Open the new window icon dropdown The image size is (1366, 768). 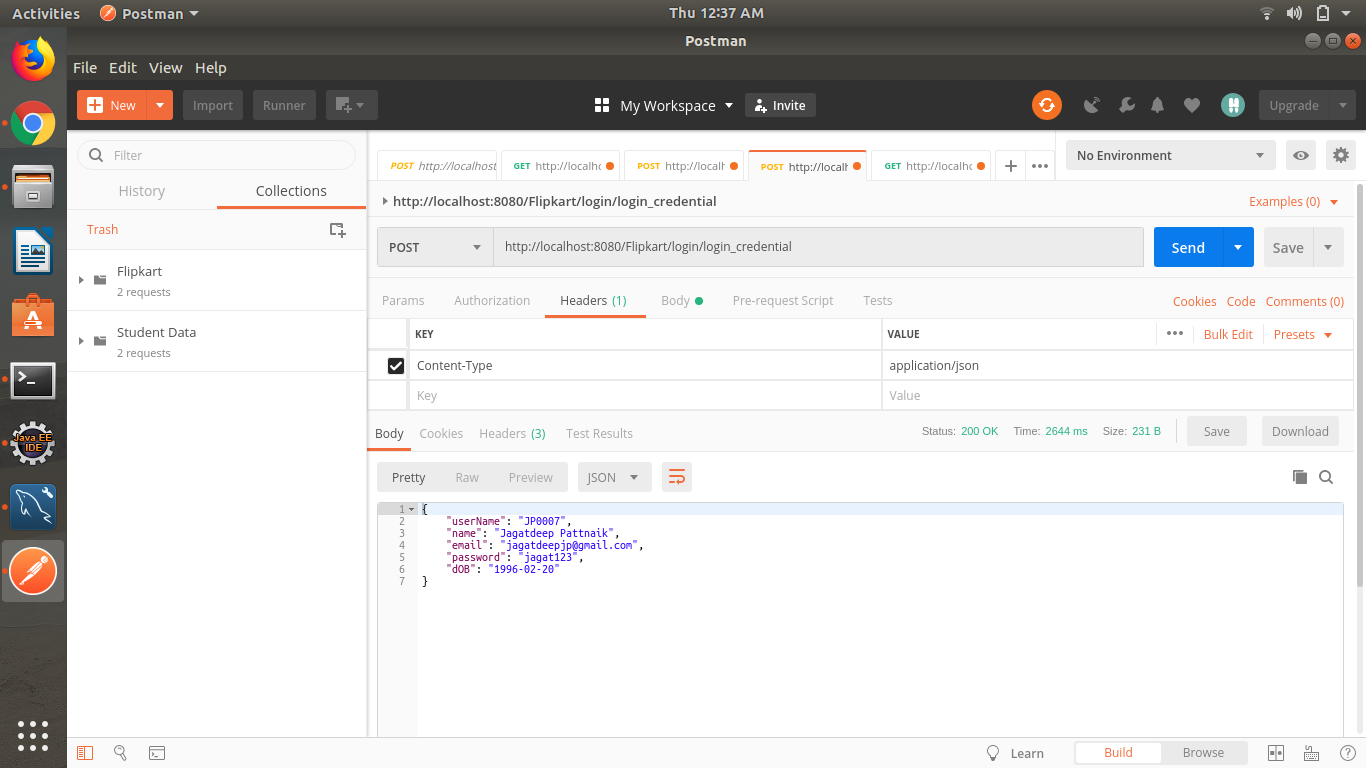(350, 105)
